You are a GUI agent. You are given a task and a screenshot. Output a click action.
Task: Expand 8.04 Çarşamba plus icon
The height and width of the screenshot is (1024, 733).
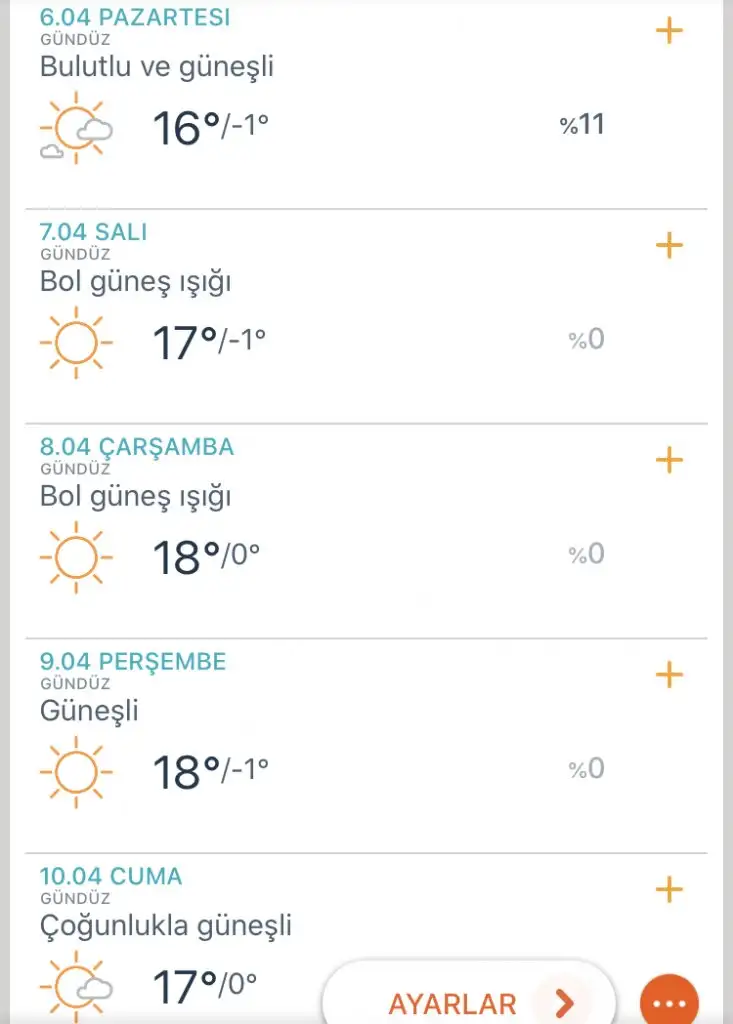tap(669, 460)
